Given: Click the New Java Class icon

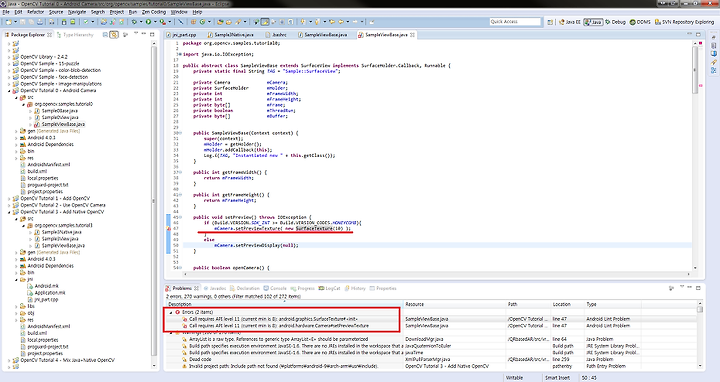Looking at the screenshot, I should click(x=202, y=22).
